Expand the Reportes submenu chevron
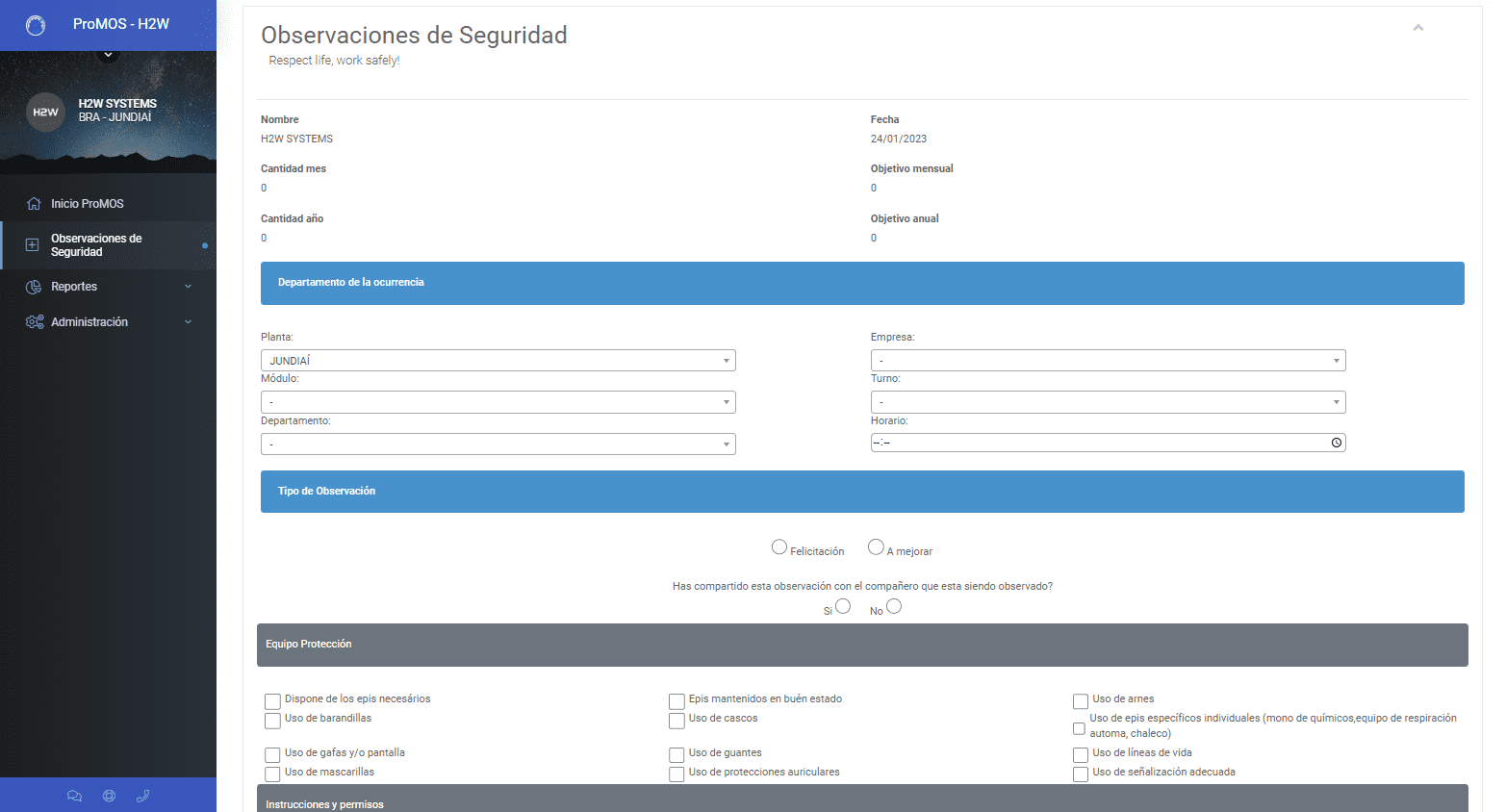 188,287
